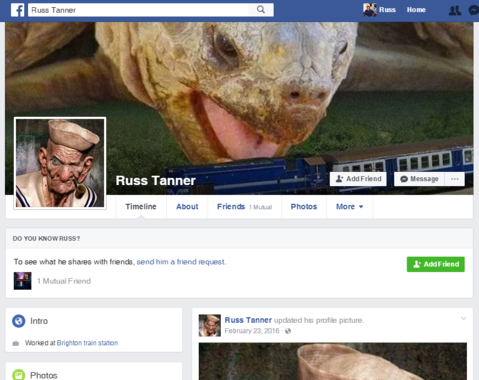This screenshot has height=380, width=479.
Task: Click the briefcase work icon in Intro
Action: (x=16, y=343)
